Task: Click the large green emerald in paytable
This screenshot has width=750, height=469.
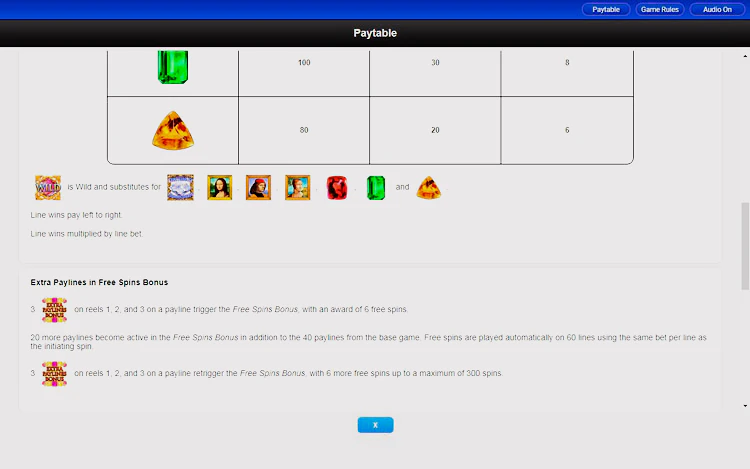Action: pos(172,66)
